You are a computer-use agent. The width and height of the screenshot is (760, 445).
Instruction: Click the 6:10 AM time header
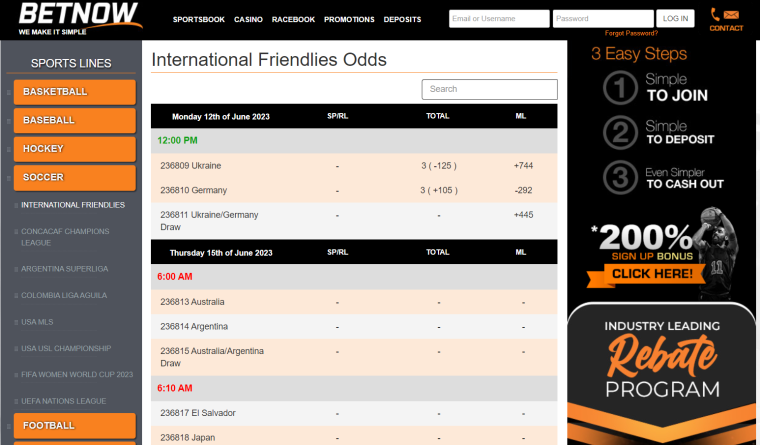[174, 388]
